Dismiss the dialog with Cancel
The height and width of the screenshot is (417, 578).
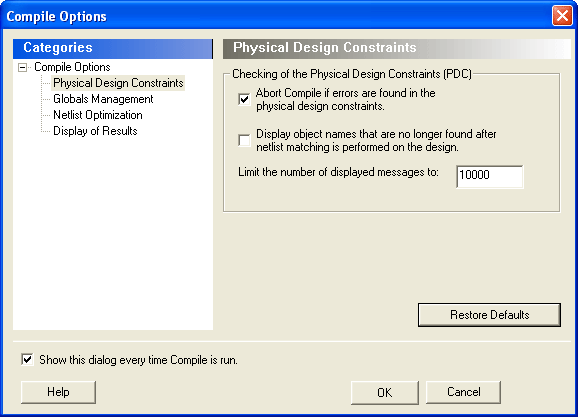[463, 392]
